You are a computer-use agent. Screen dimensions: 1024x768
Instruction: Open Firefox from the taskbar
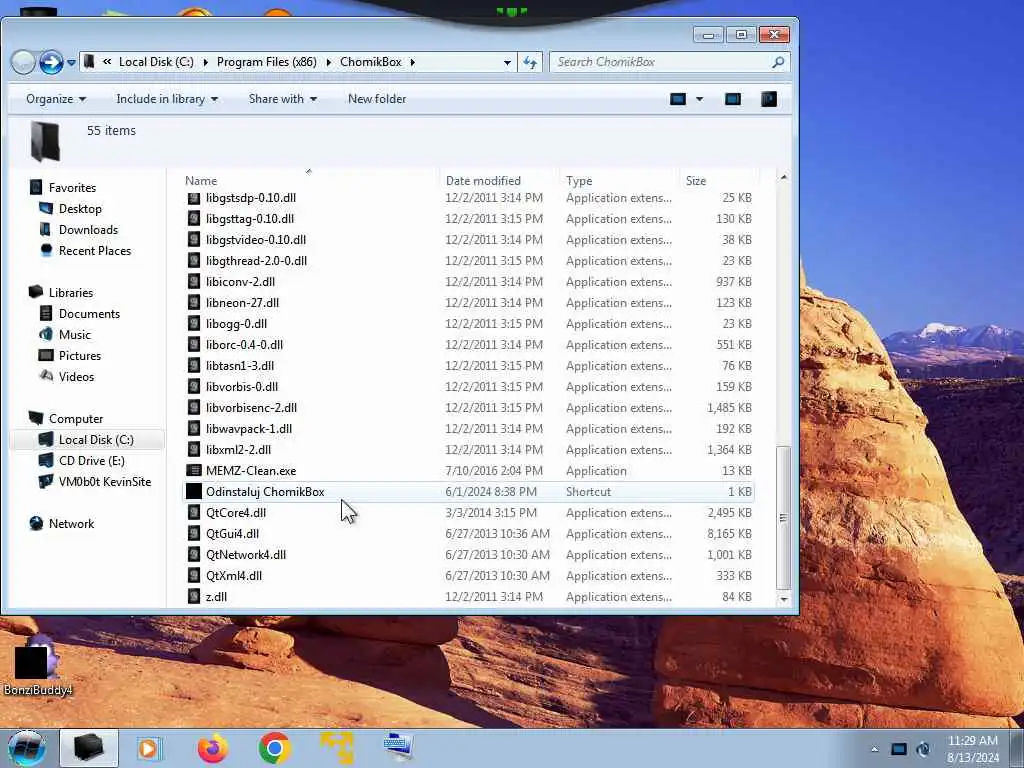coord(213,748)
